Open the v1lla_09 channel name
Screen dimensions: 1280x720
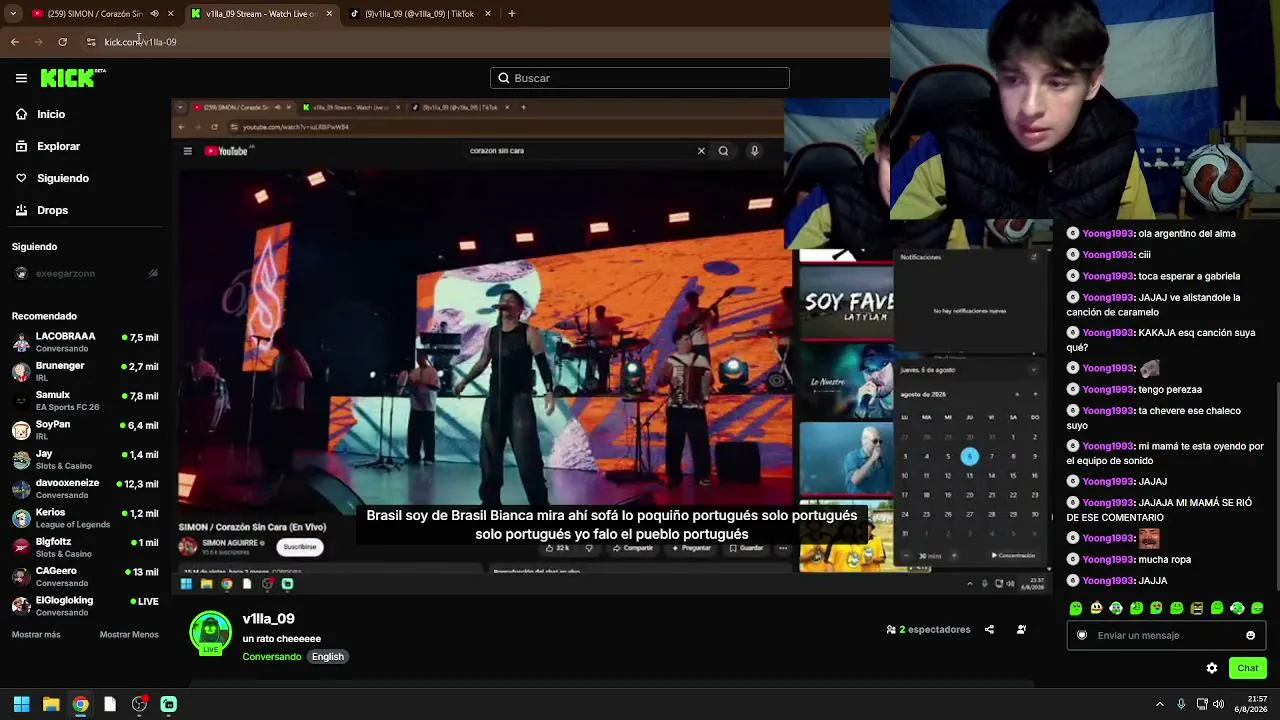click(x=269, y=619)
